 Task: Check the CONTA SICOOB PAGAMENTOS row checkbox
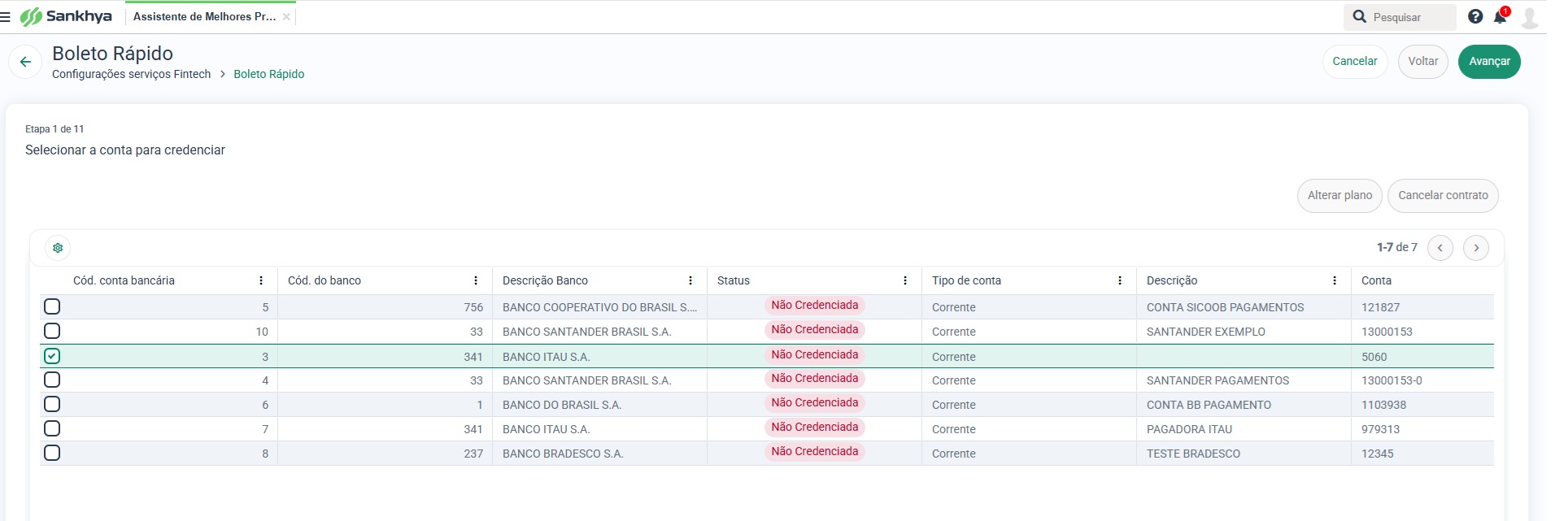tap(52, 306)
